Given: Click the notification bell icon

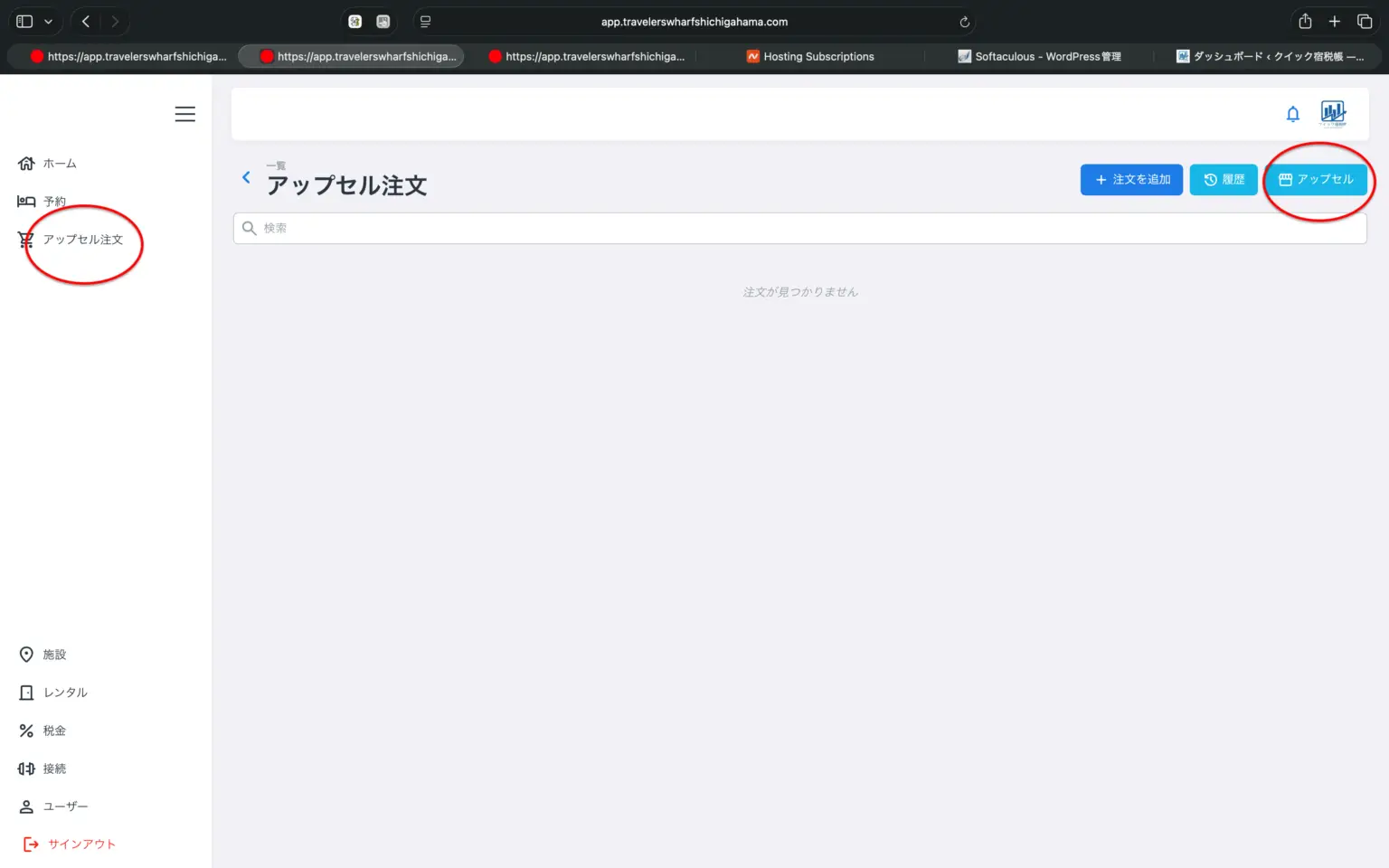Looking at the screenshot, I should 1292,114.
